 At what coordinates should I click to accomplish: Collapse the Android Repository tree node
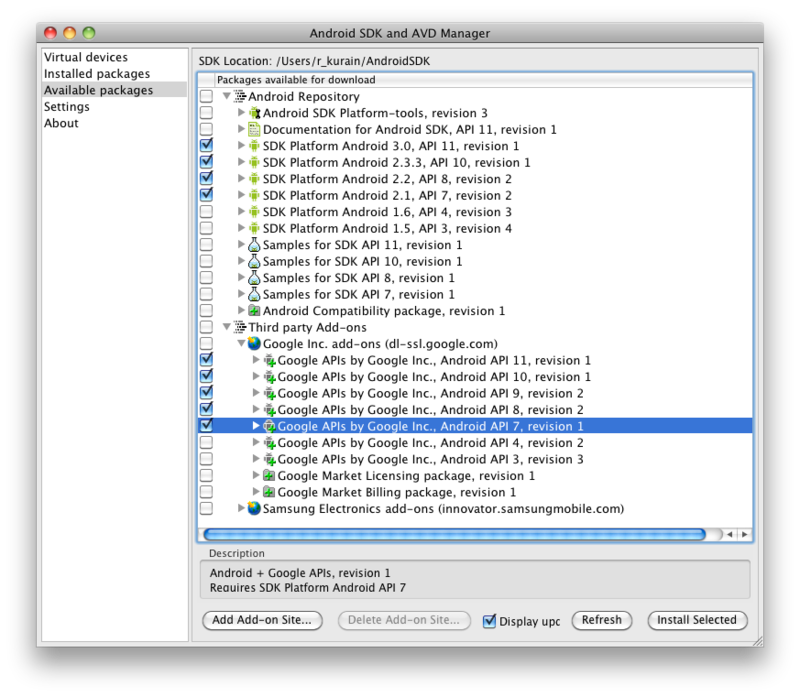[x=227, y=96]
